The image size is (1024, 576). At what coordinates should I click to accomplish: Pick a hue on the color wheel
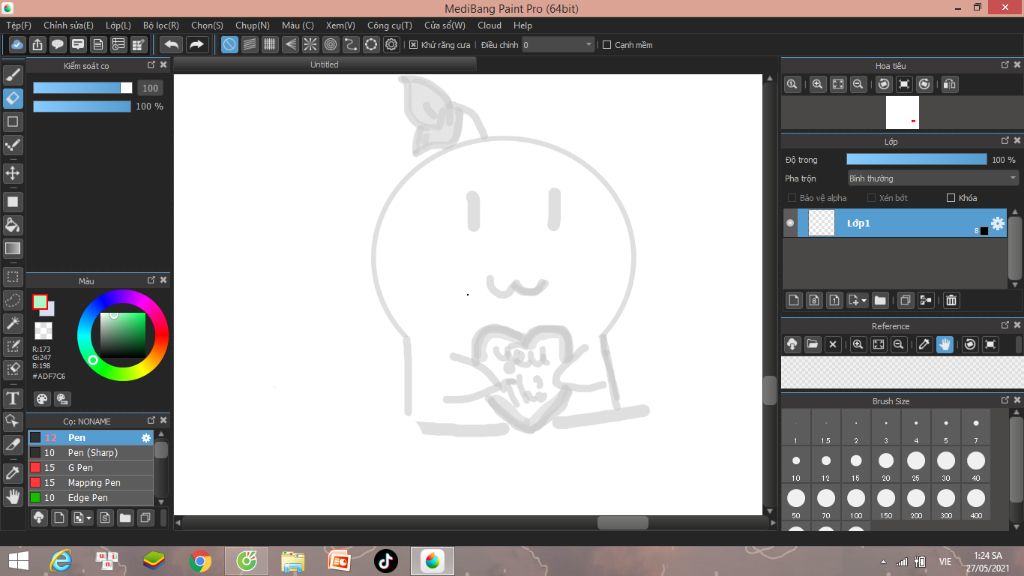point(123,335)
